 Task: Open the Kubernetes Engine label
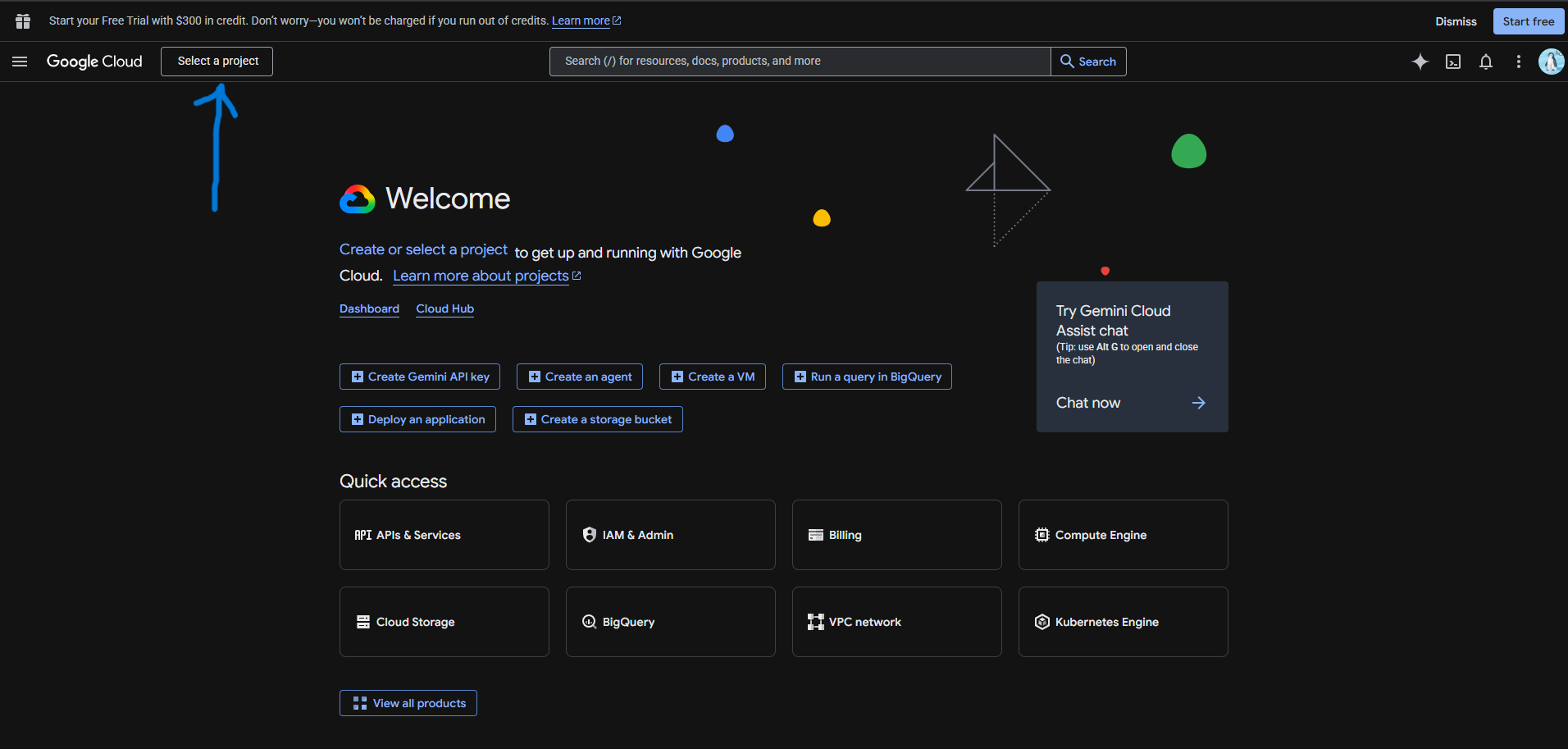[1107, 622]
